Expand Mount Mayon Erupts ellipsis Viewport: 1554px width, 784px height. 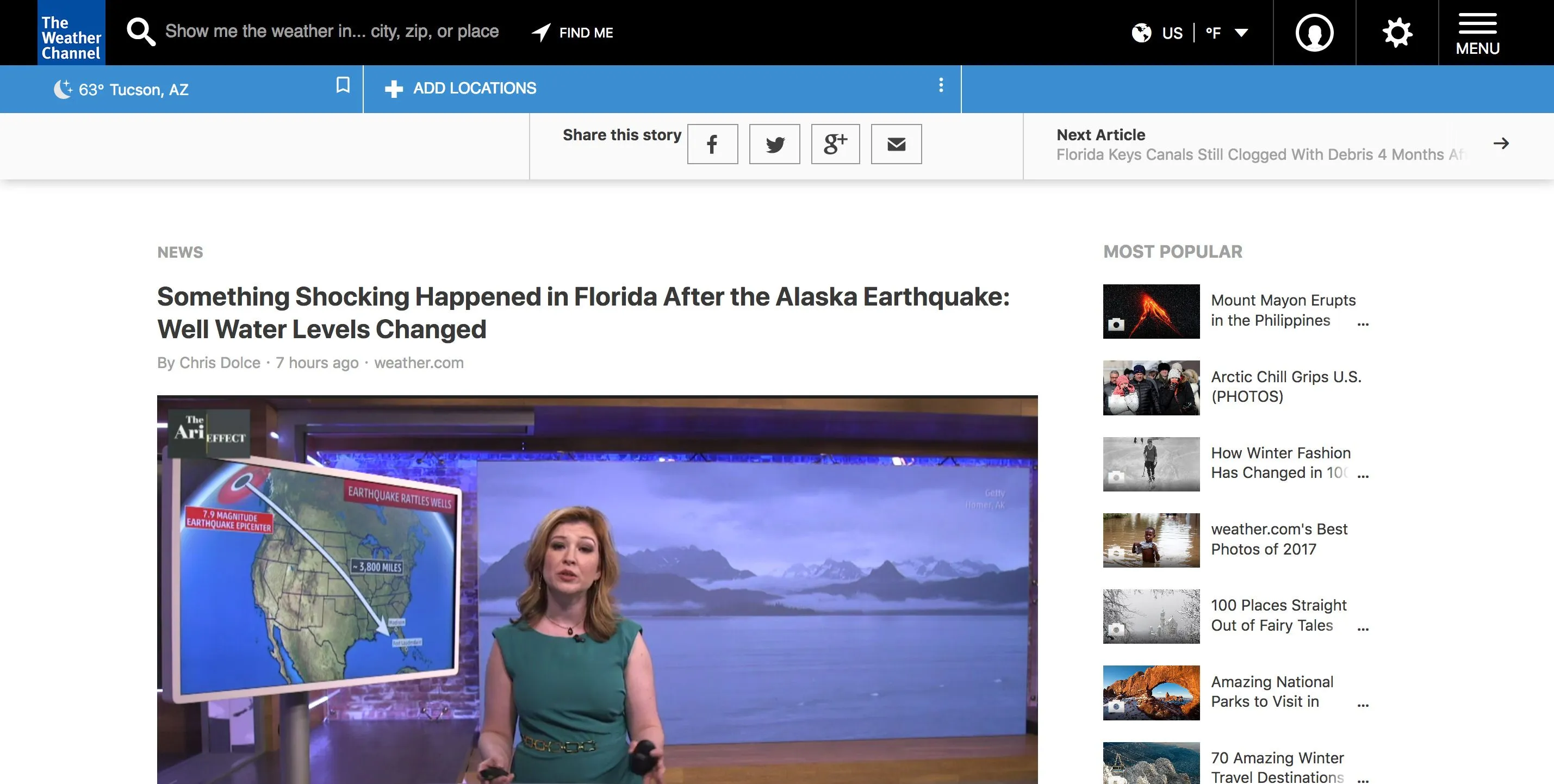(x=1363, y=323)
